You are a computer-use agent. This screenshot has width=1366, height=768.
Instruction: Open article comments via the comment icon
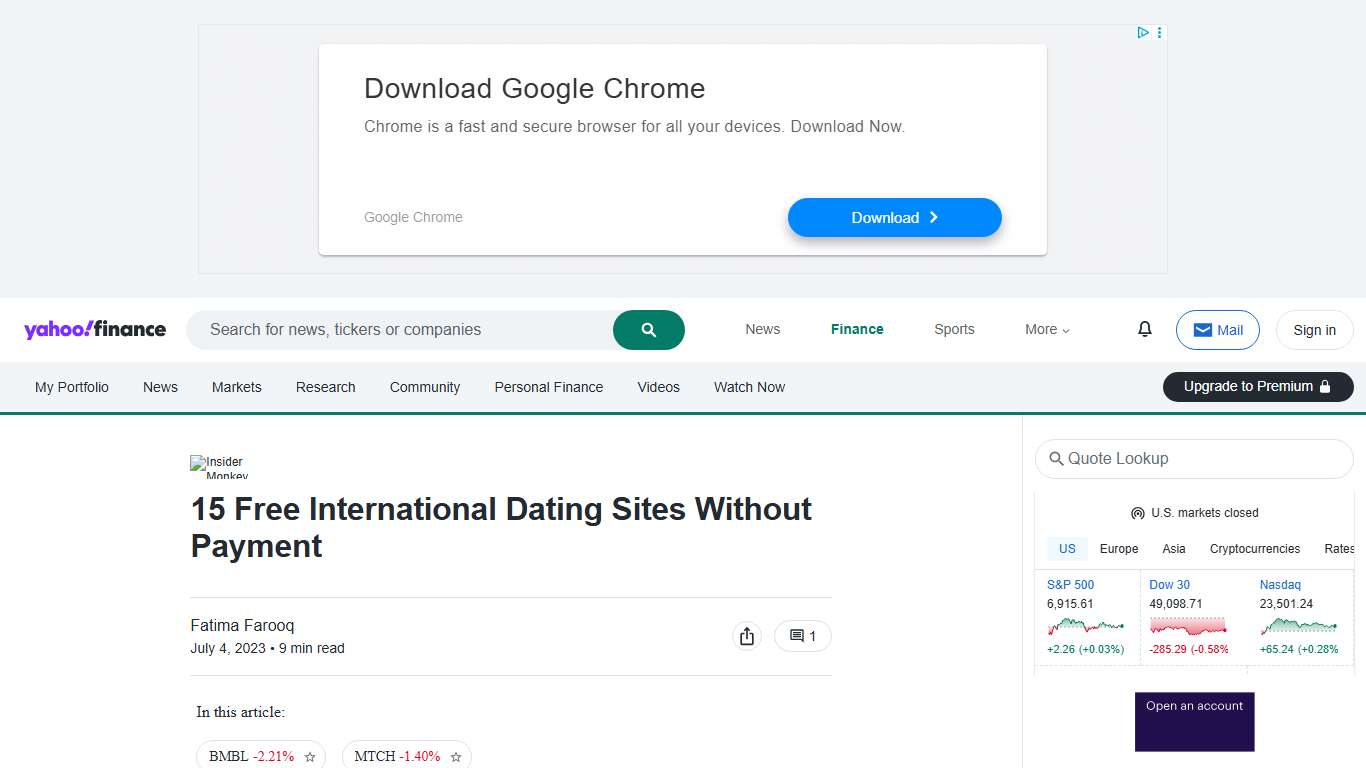[x=802, y=635]
